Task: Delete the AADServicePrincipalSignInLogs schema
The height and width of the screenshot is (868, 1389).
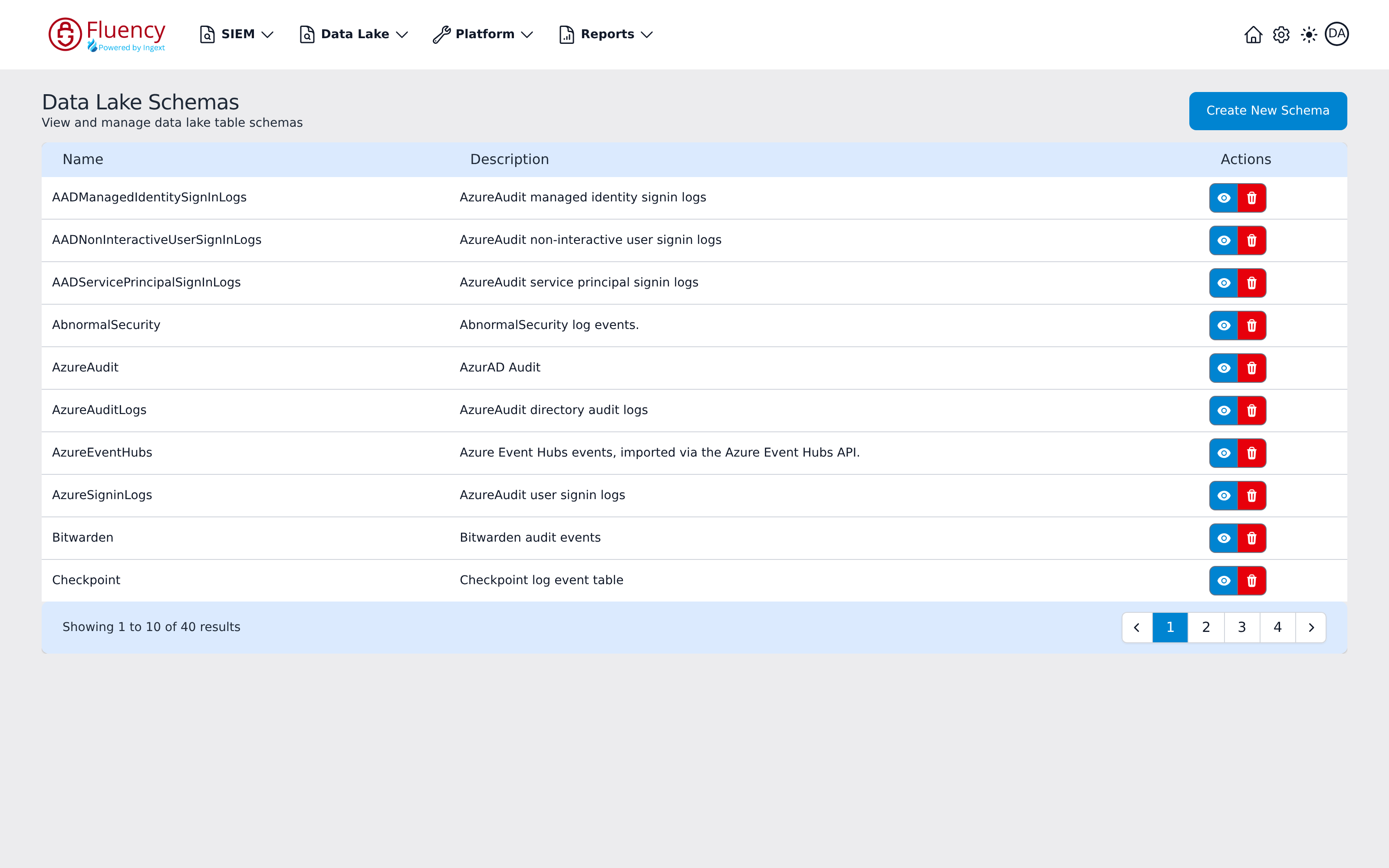Action: 1252,283
